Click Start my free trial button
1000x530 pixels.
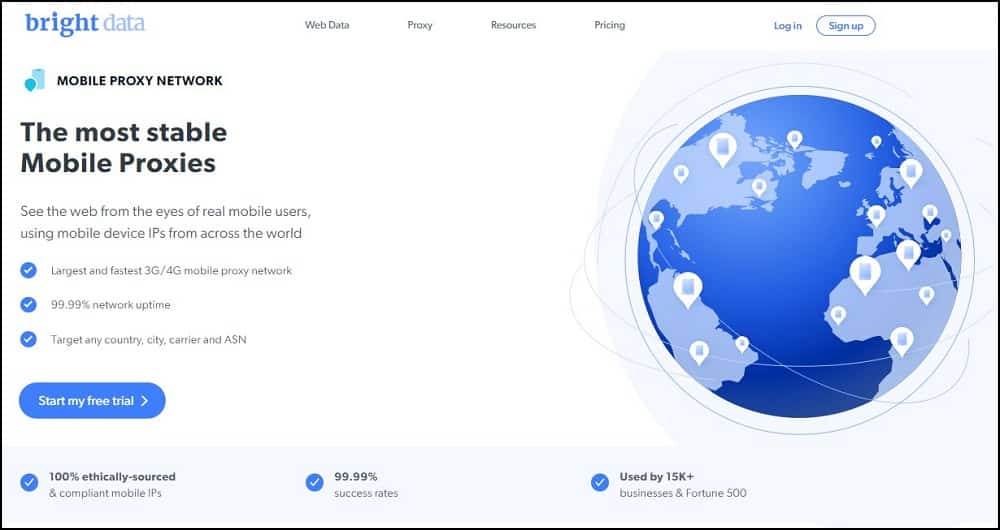click(92, 401)
